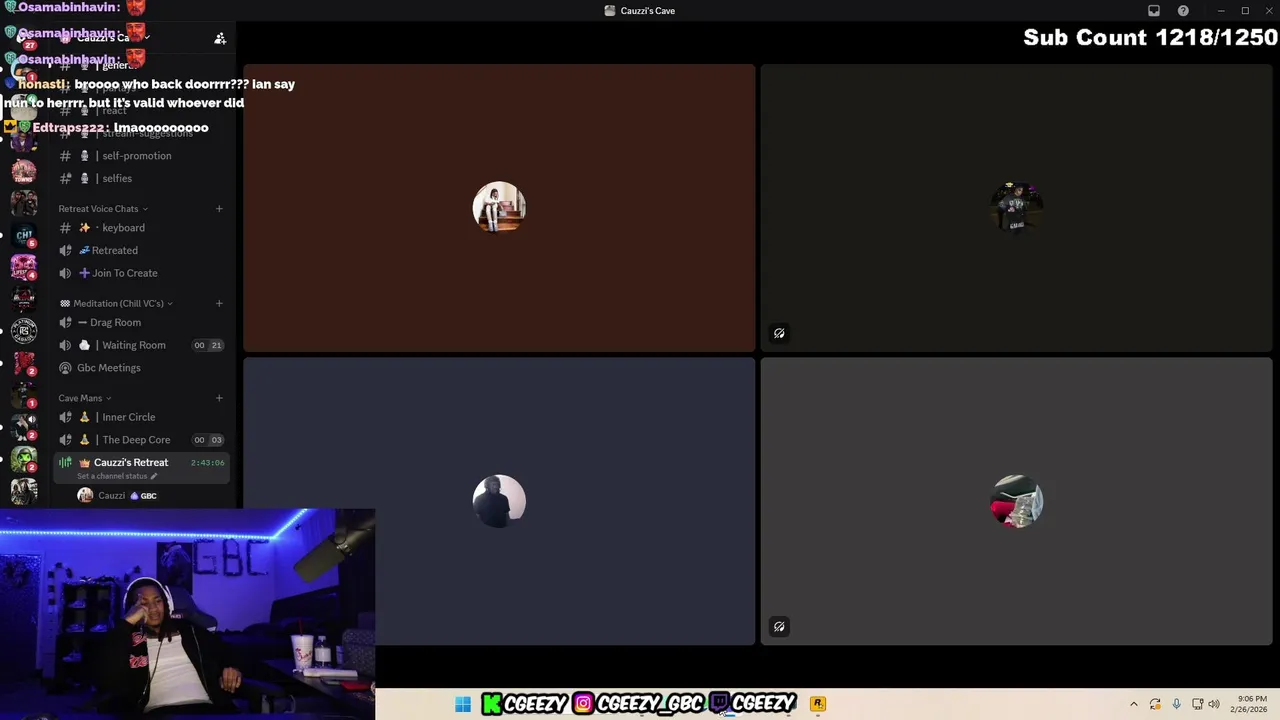
Task: Add a channel to Retreat Voice Chats
Action: [219, 209]
